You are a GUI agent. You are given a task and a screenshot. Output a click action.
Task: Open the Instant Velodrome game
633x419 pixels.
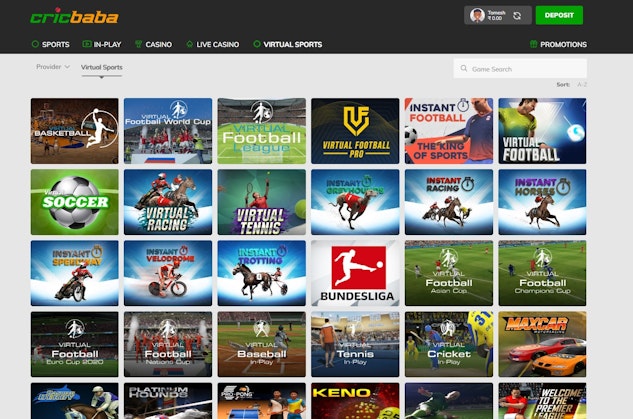pos(168,273)
